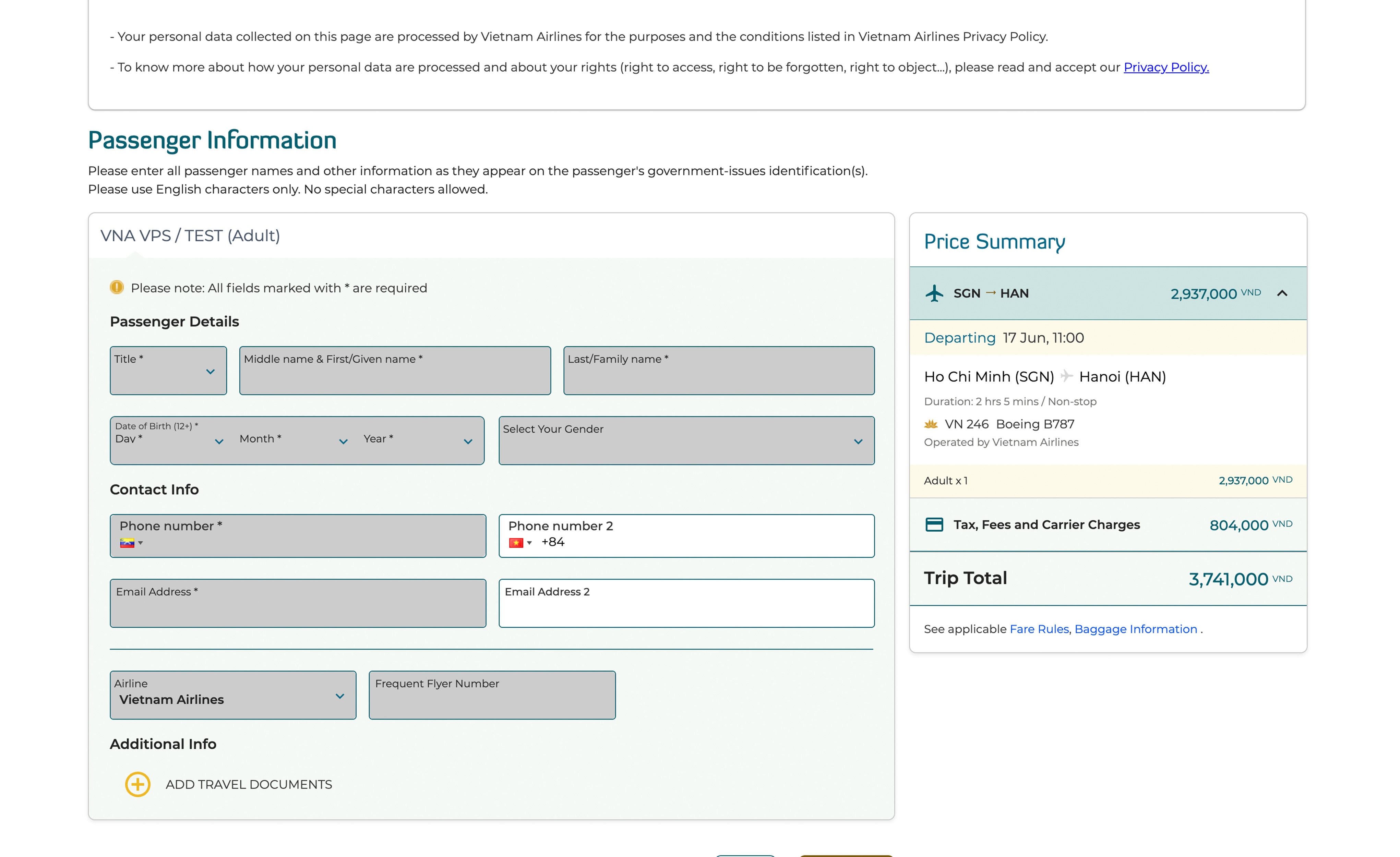Open the Title dropdown
The image size is (1400, 857).
click(168, 371)
